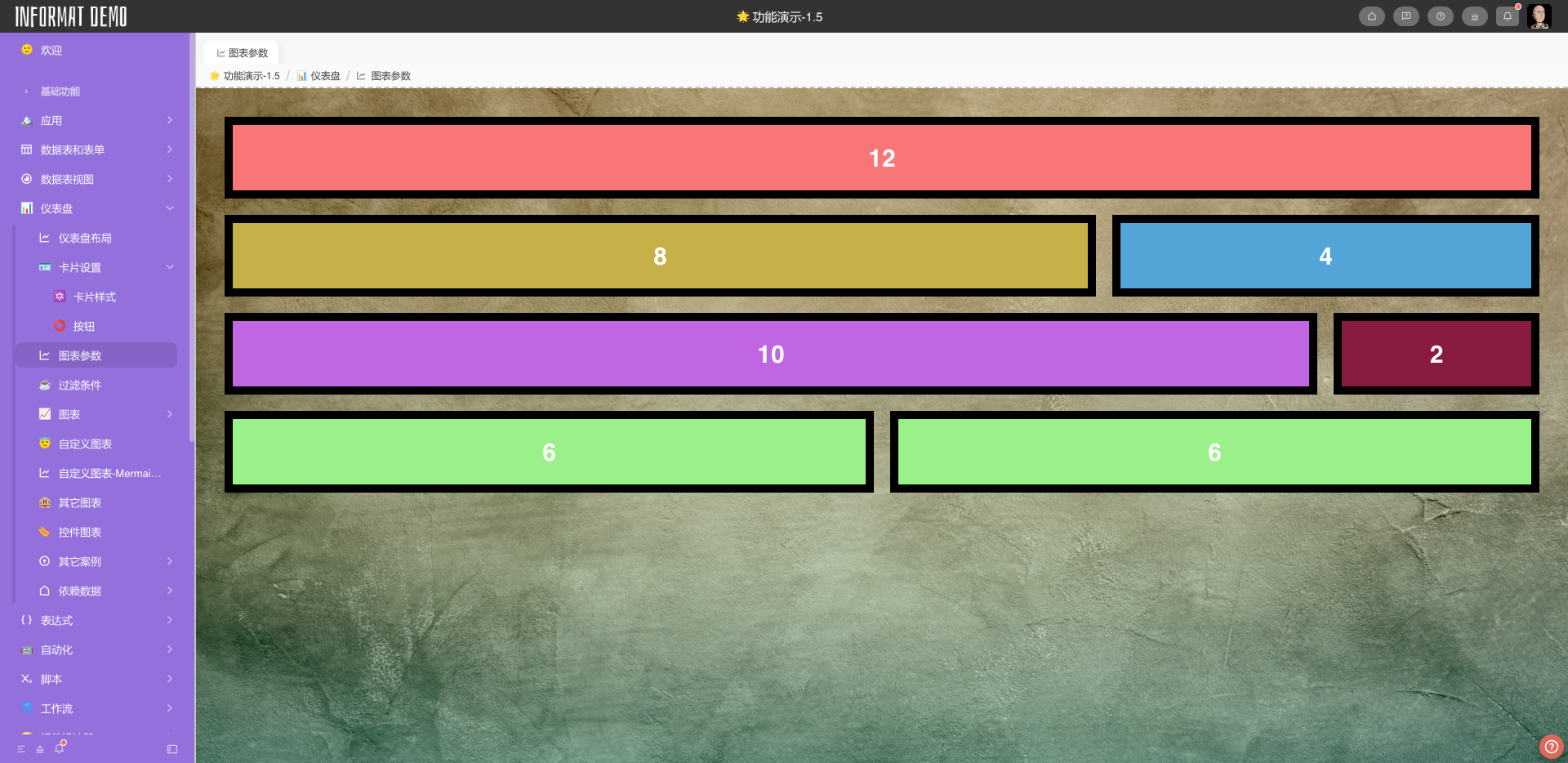Toggle the menu list icon in sidebar footer
The image size is (1568, 763).
coord(21,749)
